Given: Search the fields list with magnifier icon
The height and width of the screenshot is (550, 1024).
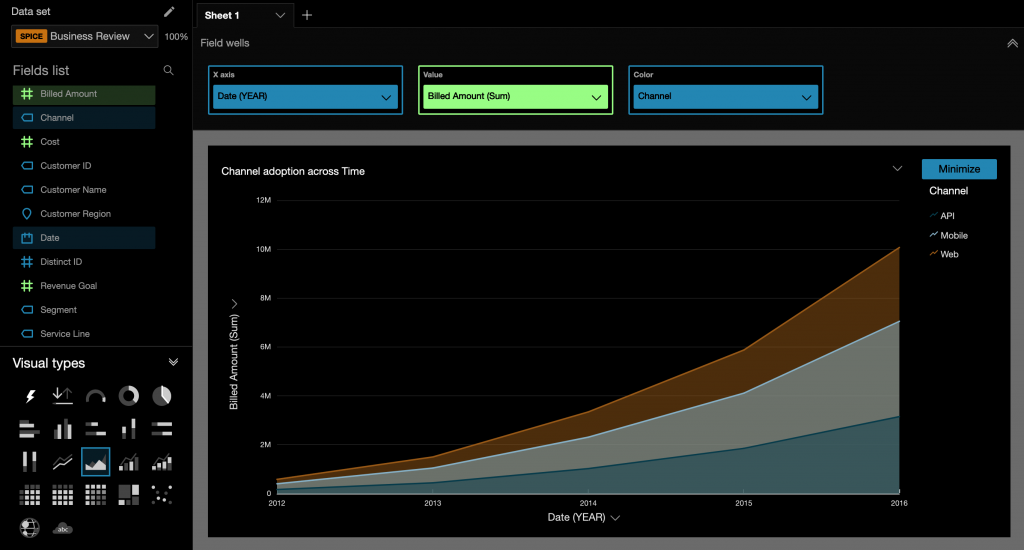Looking at the screenshot, I should 168,71.
